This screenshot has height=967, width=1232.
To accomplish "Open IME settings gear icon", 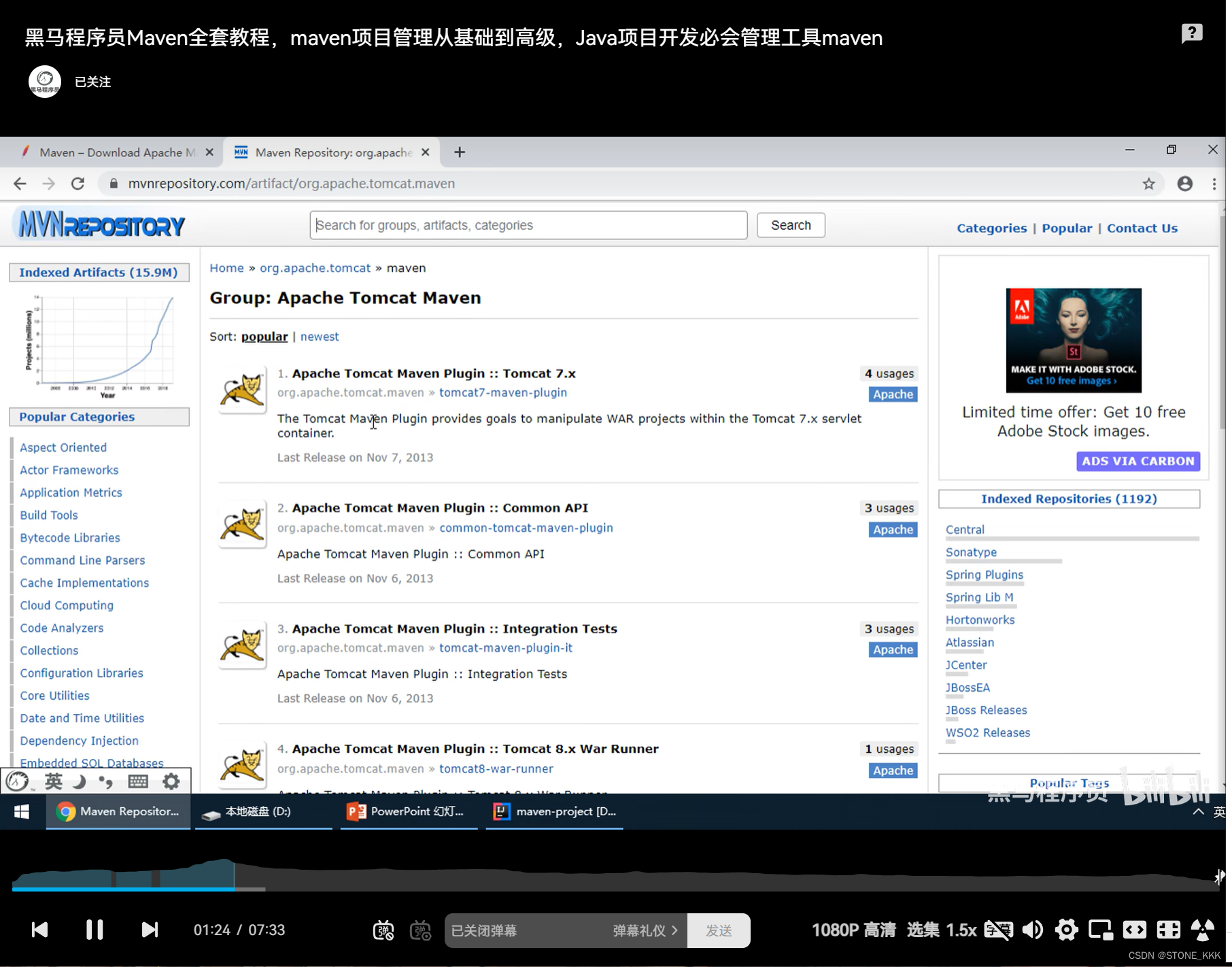I will [x=171, y=781].
